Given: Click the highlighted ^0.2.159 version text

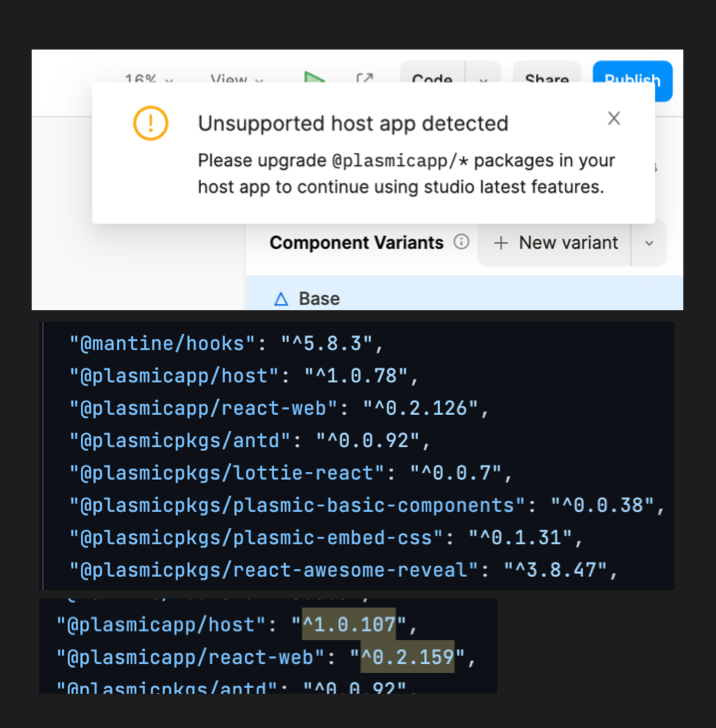Looking at the screenshot, I should [407, 657].
